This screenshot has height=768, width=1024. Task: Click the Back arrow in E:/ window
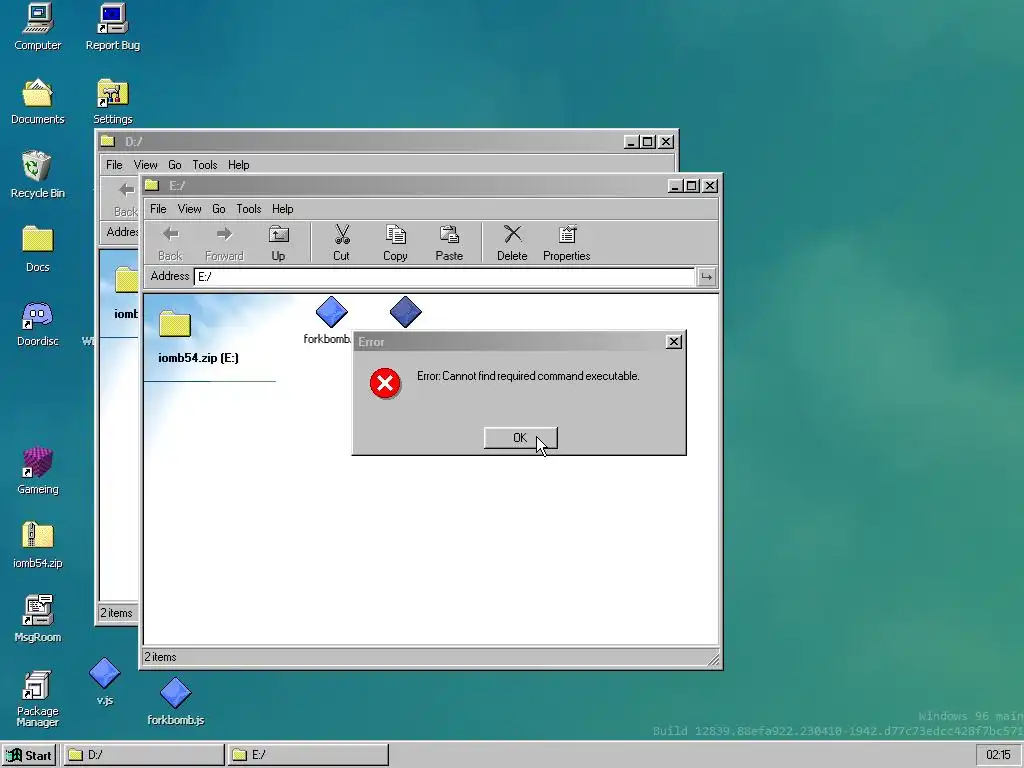coord(170,243)
